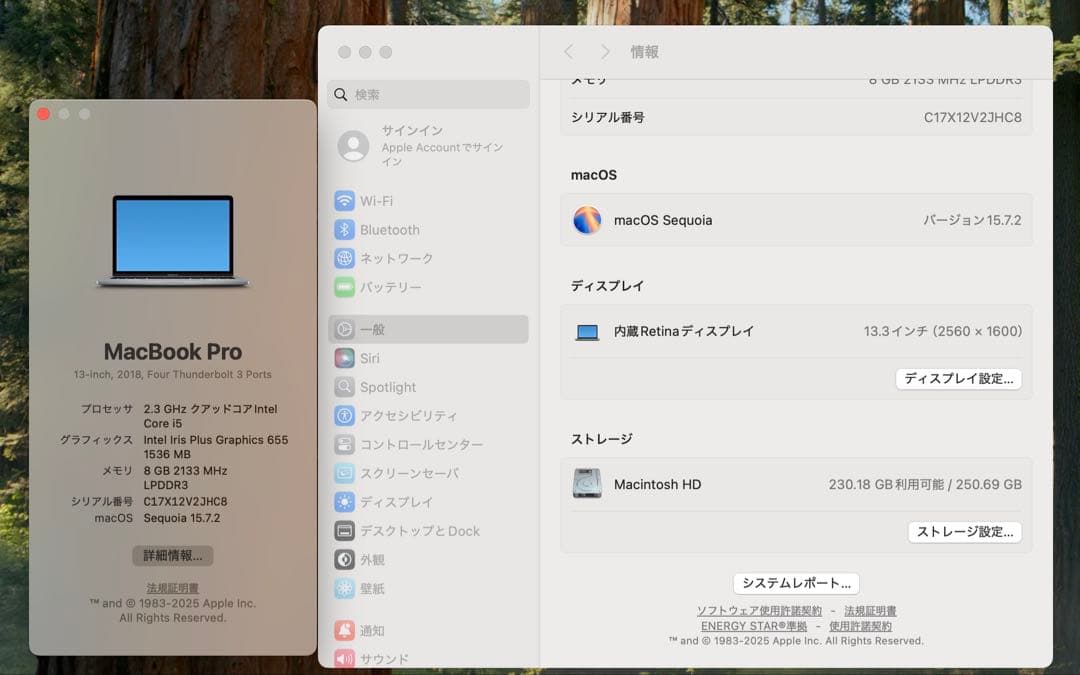1080x675 pixels.
Task: Open the 壁紙 wallpaper icon
Action: [344, 588]
